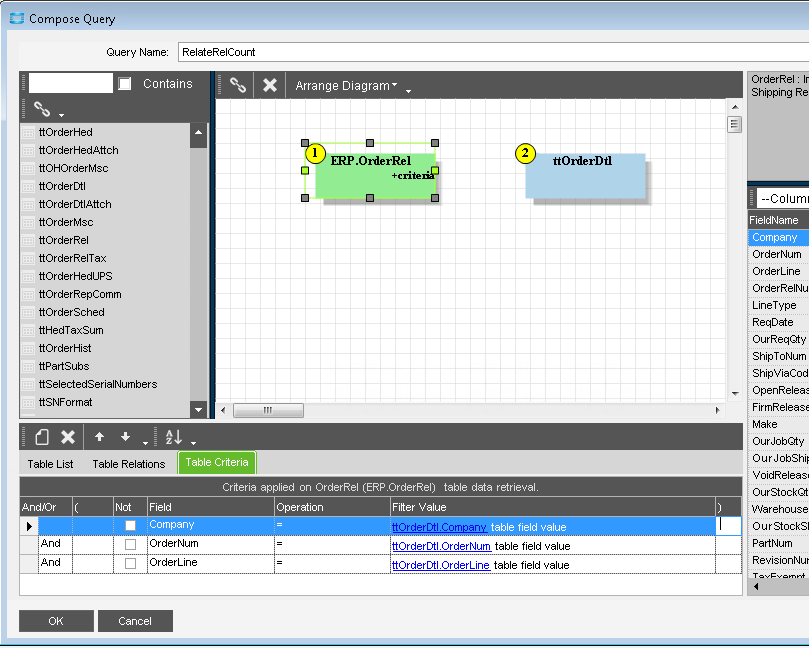Open the Arrange Diagram dropdown
The width and height of the screenshot is (809, 648).
tap(346, 86)
